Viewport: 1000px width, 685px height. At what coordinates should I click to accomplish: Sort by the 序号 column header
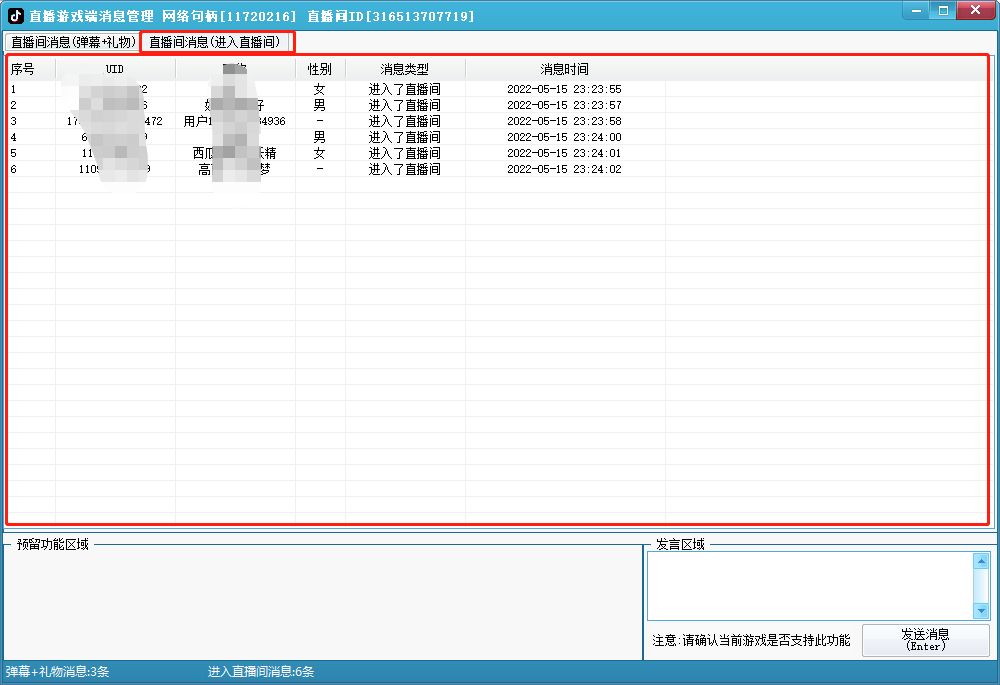coord(23,69)
